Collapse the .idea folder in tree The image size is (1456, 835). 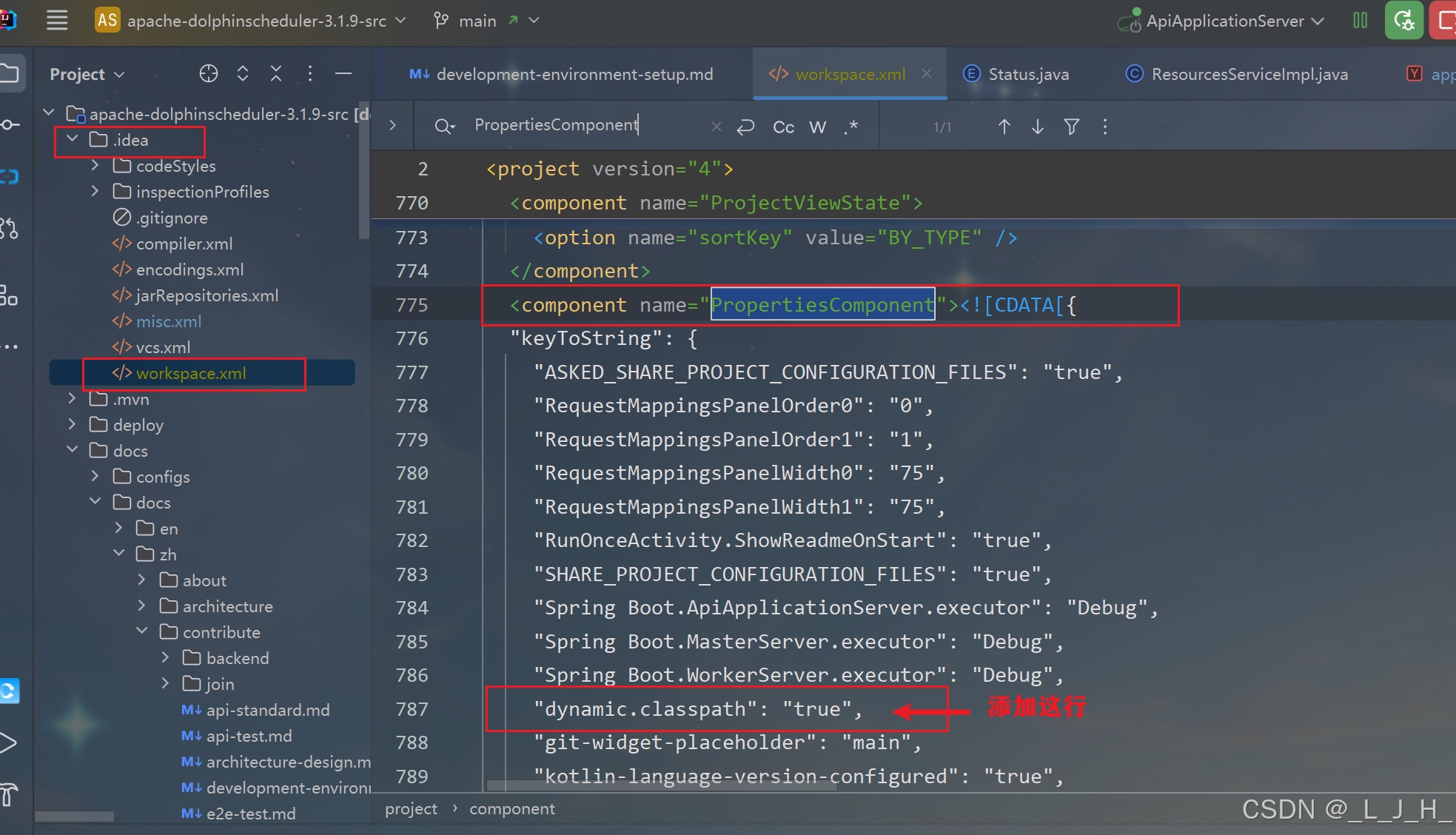click(x=73, y=139)
